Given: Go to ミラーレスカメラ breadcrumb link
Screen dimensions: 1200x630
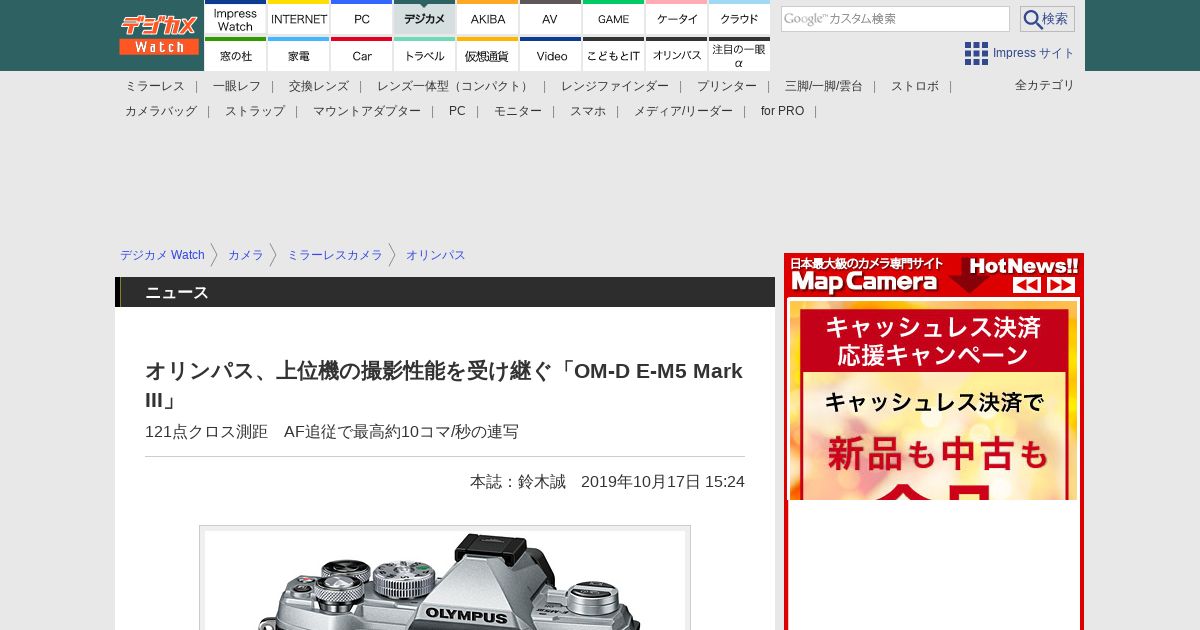Looking at the screenshot, I should click(x=335, y=255).
